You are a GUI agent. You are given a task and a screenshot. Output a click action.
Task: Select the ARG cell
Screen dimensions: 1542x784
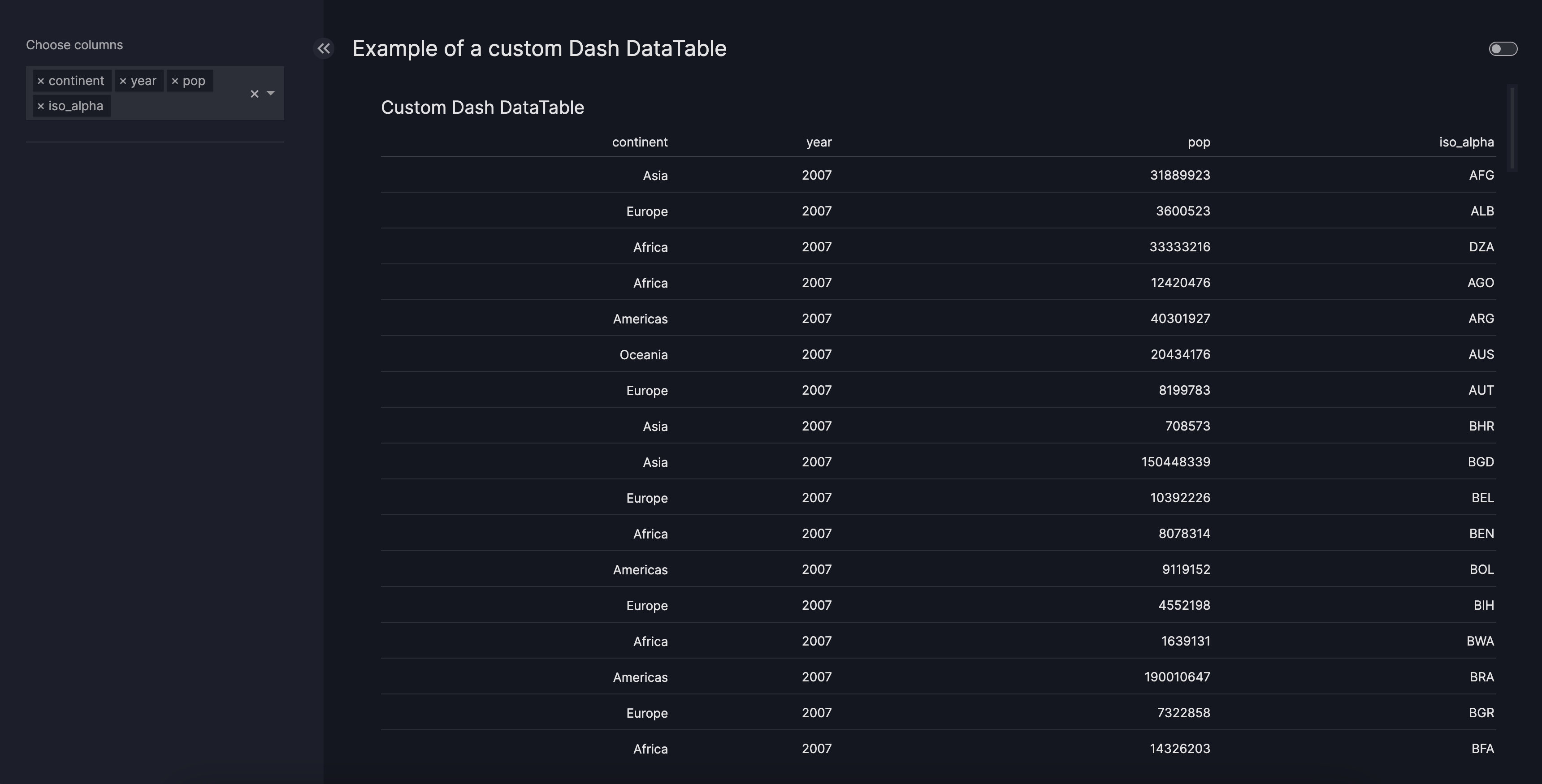(x=1481, y=319)
